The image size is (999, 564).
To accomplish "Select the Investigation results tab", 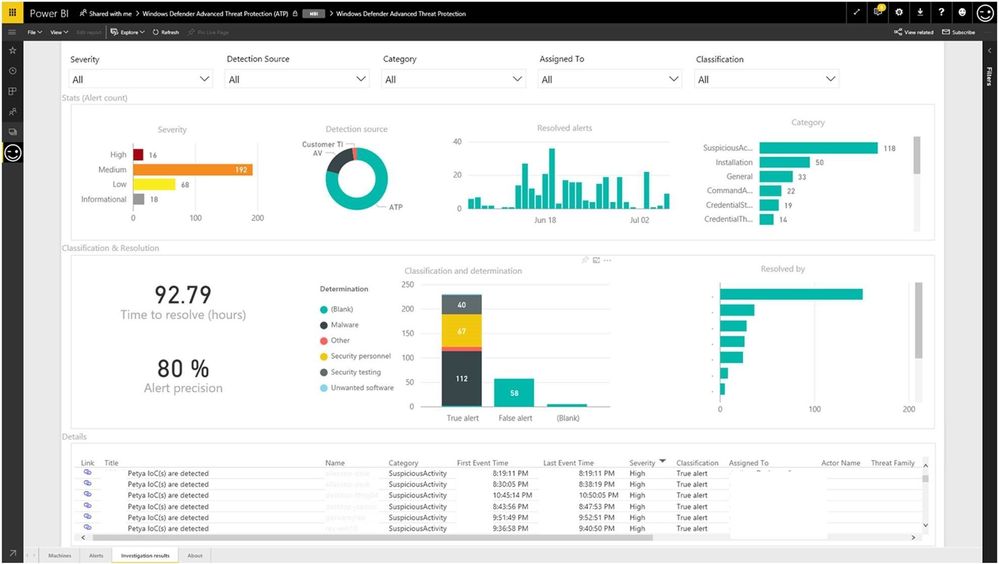I will point(145,556).
